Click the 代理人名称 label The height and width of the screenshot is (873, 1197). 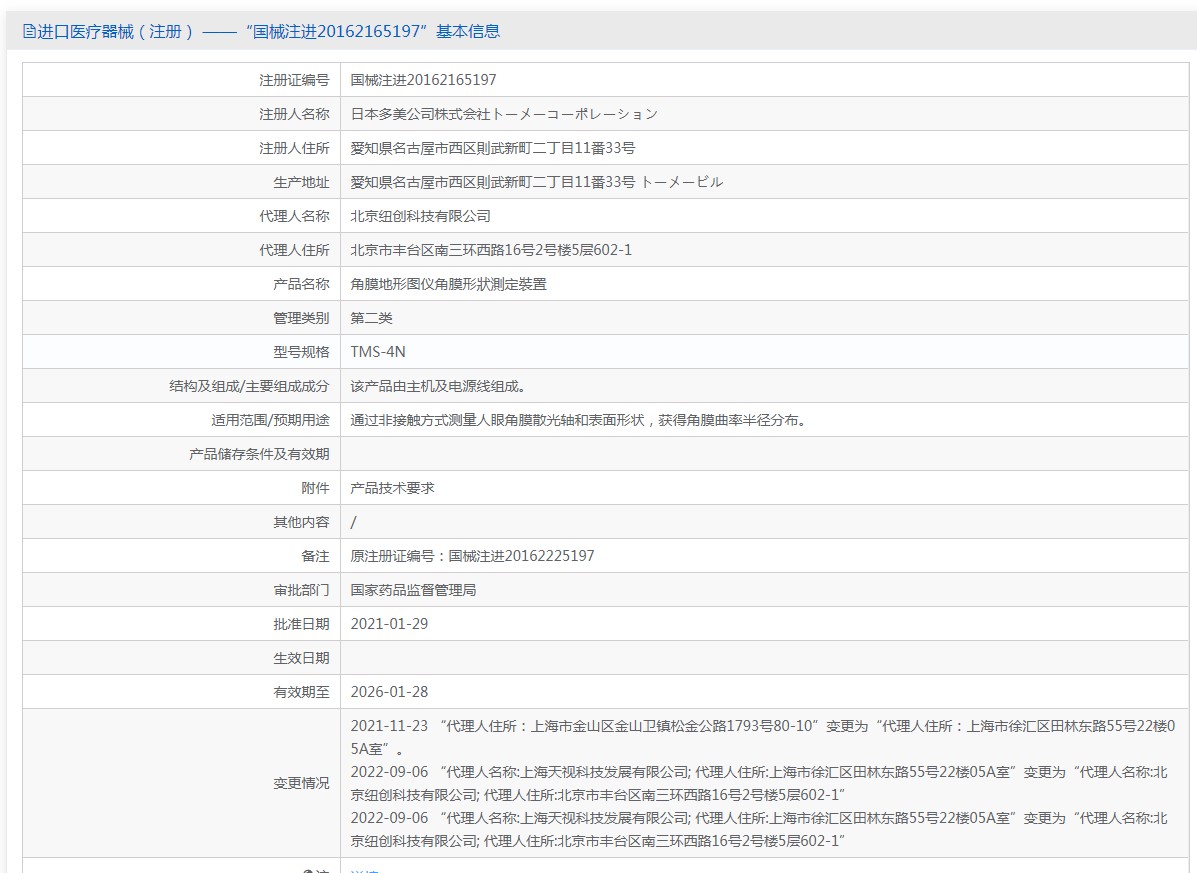tap(294, 216)
